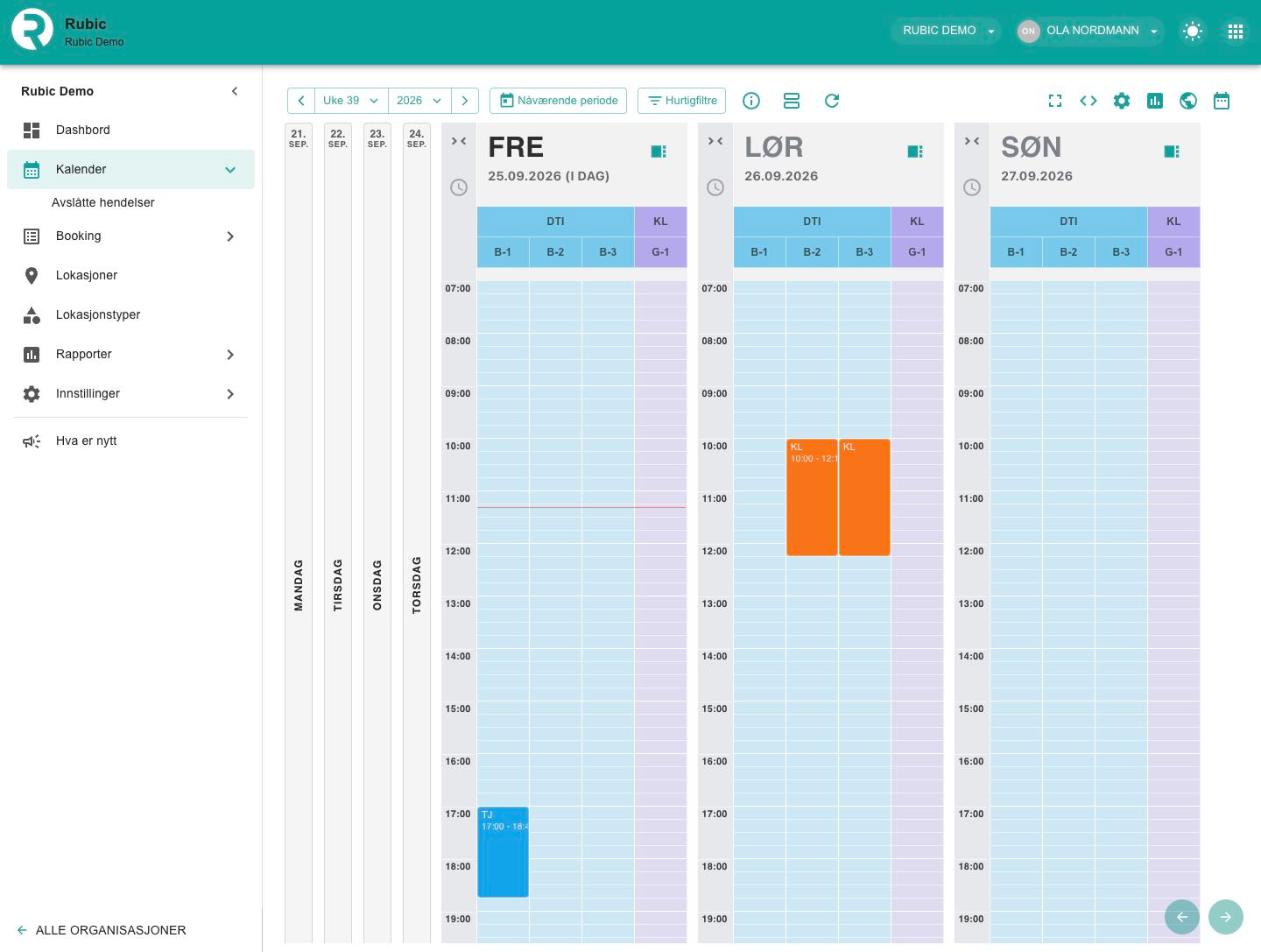Image resolution: width=1261 pixels, height=952 pixels.
Task: Click the calendar icon at toolbar end
Action: 1222,101
